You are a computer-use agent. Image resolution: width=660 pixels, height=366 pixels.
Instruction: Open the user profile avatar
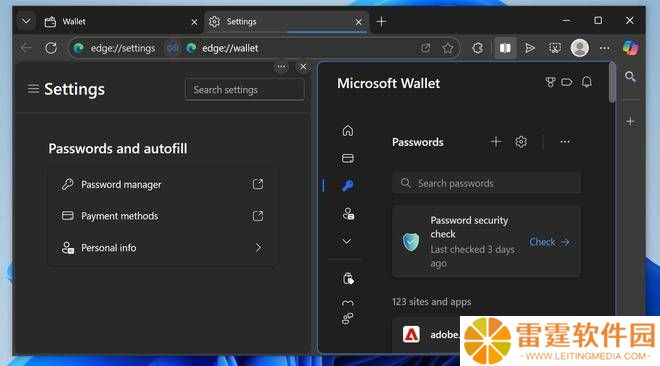pyautogui.click(x=580, y=48)
